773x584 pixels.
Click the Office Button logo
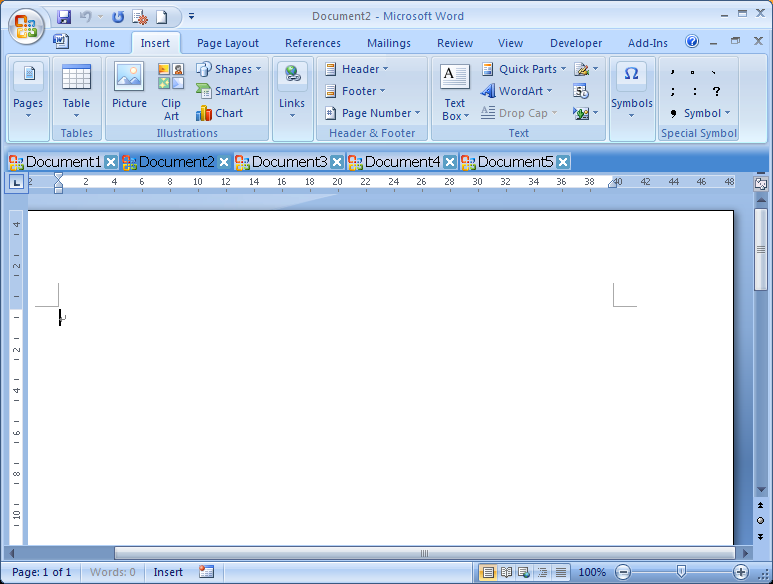[x=27, y=26]
